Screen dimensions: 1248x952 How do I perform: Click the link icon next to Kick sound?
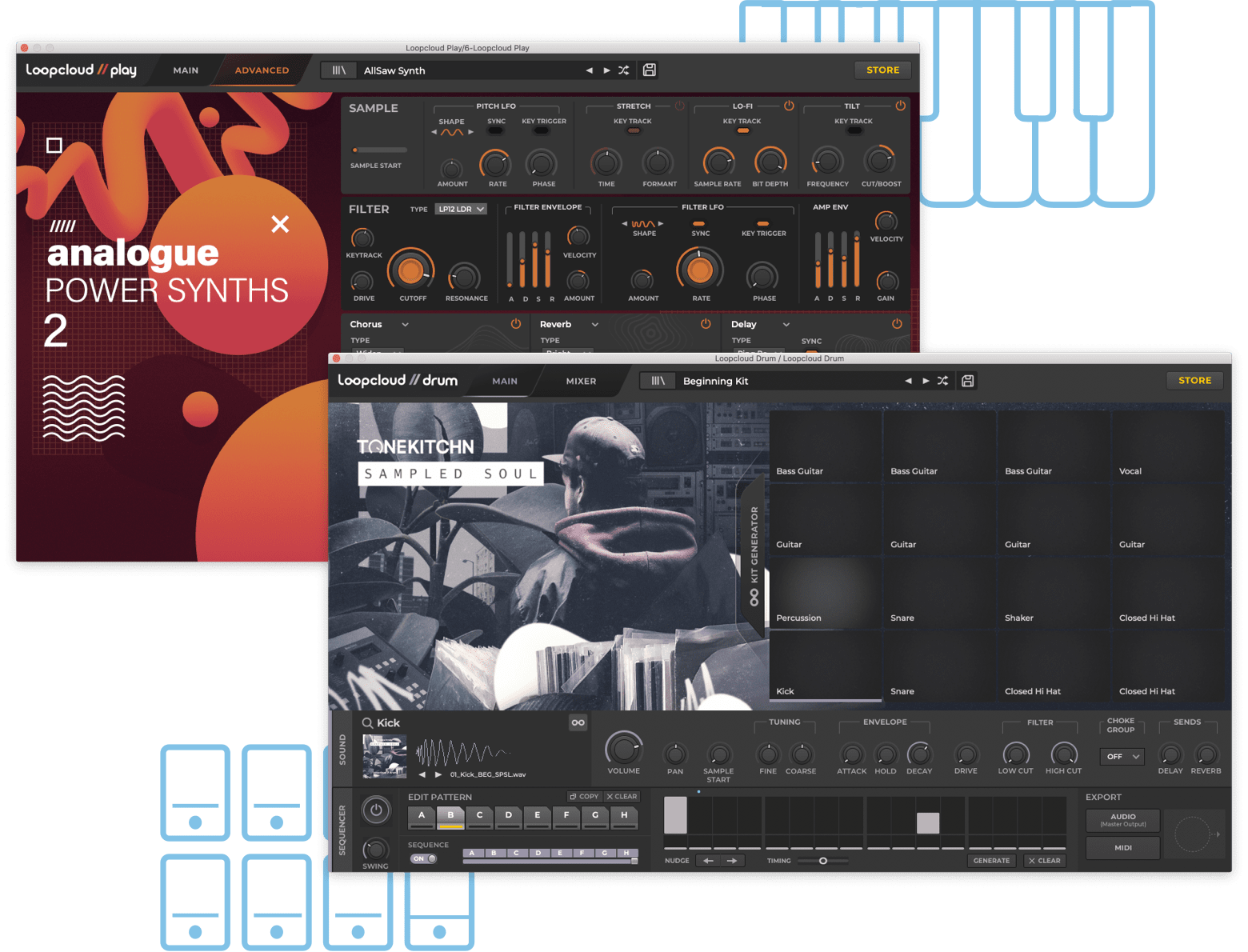pos(578,722)
